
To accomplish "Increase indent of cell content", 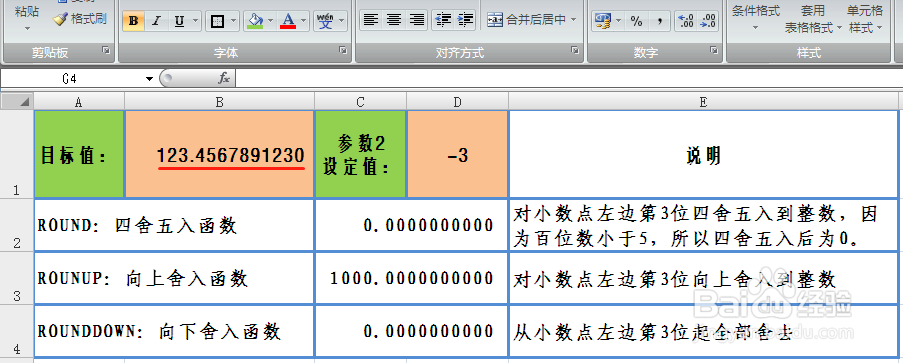I will 466,21.
